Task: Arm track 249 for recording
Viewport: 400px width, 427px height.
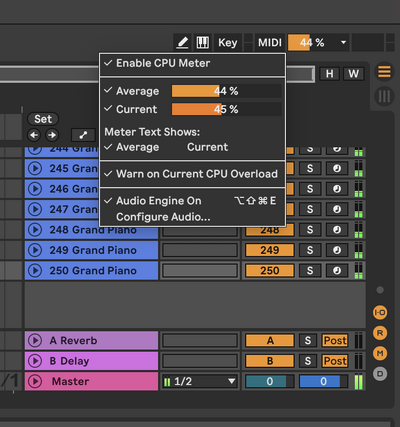Action: tap(337, 250)
